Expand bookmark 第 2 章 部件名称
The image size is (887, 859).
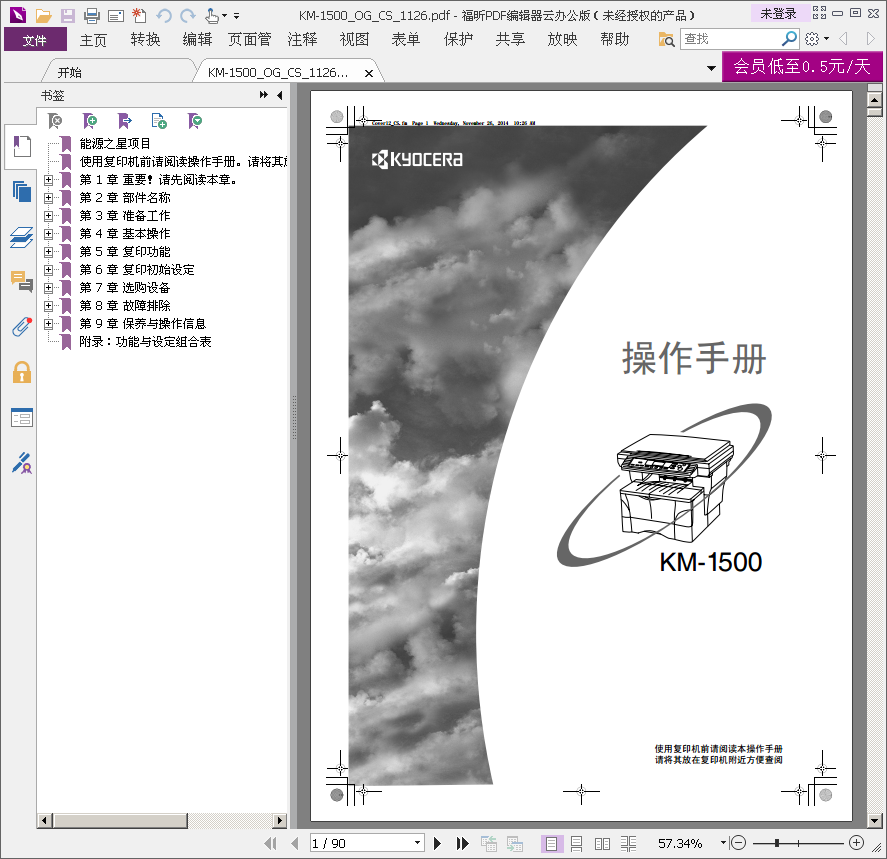pyautogui.click(x=49, y=198)
